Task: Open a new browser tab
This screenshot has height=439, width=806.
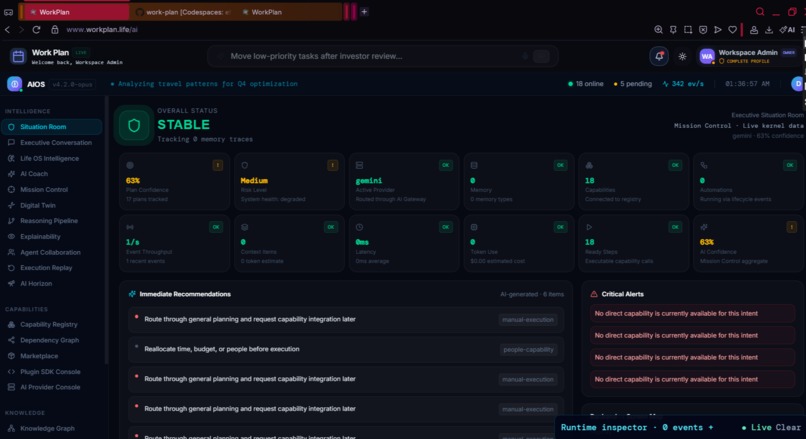Action: 364,11
